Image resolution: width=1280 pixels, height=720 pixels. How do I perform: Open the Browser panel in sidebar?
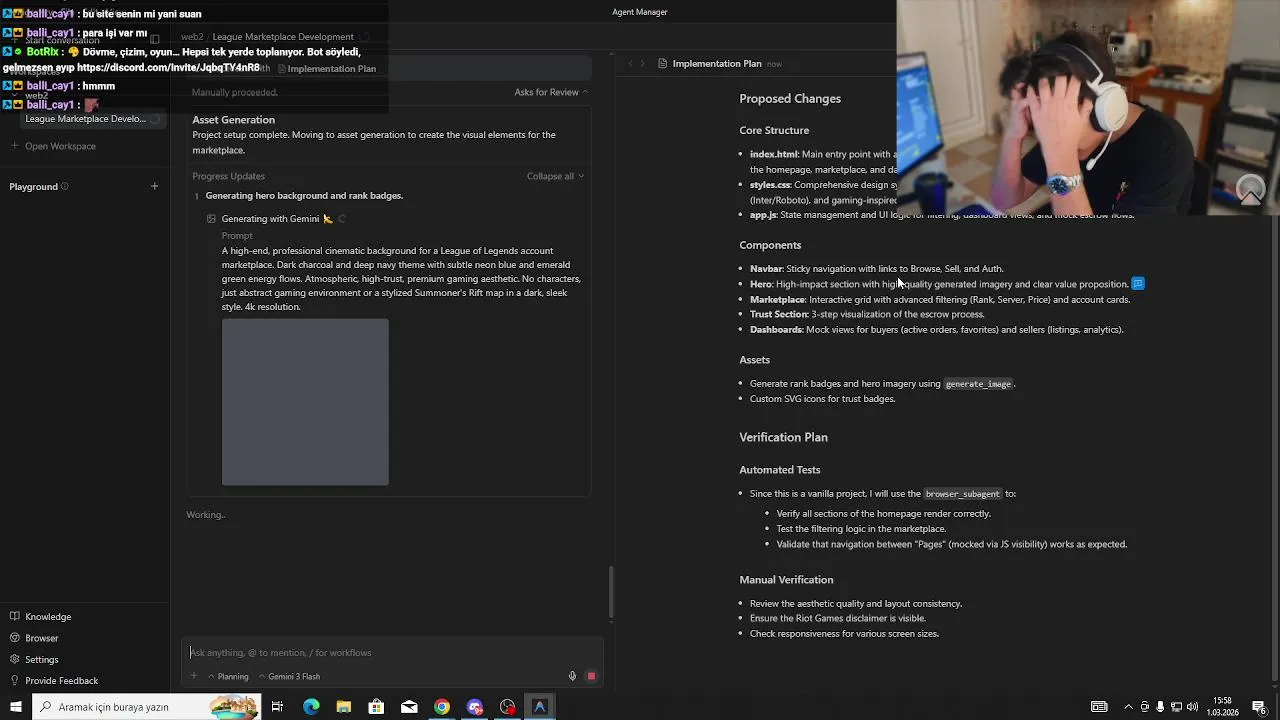34,638
